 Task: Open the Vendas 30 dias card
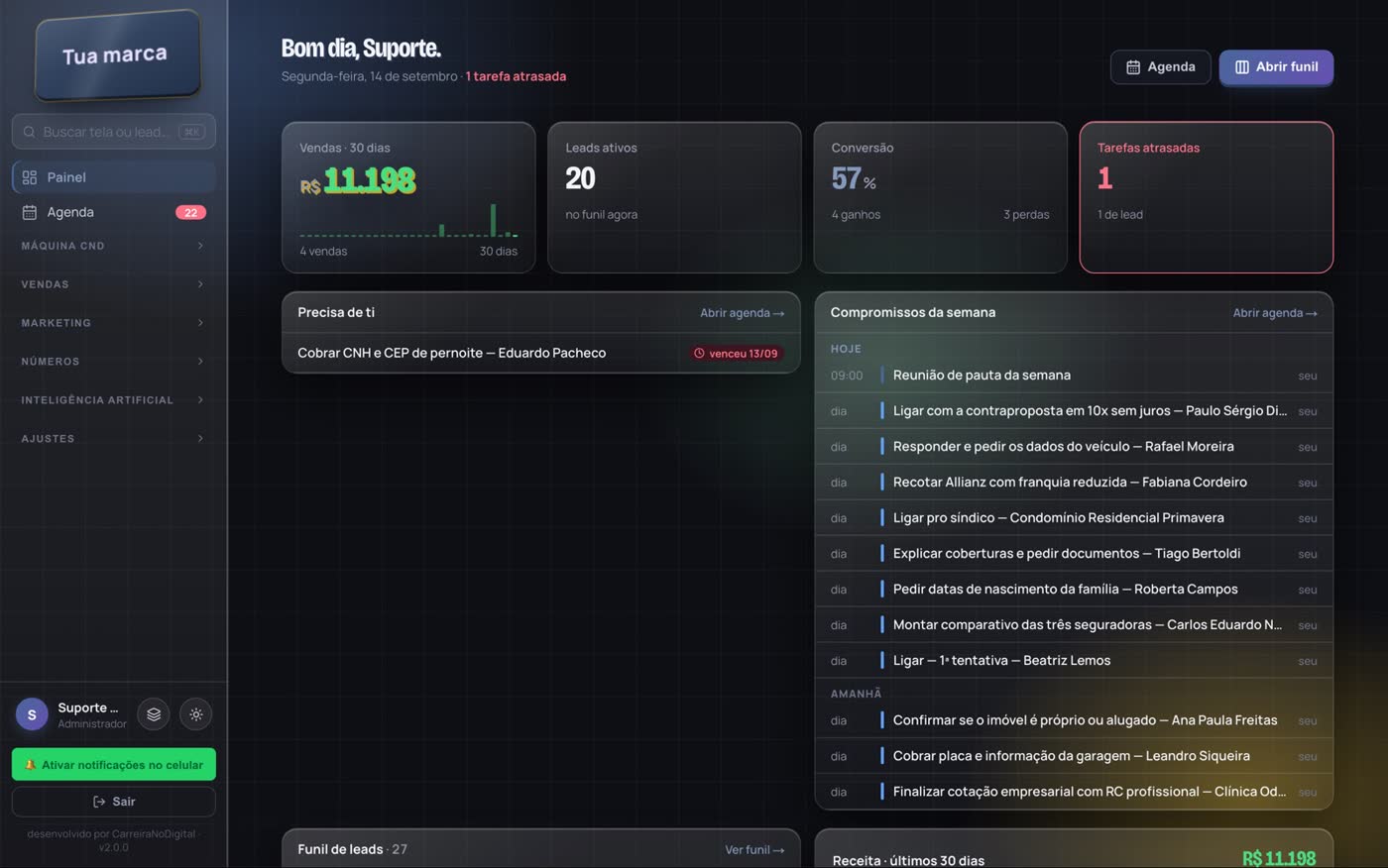(x=408, y=197)
